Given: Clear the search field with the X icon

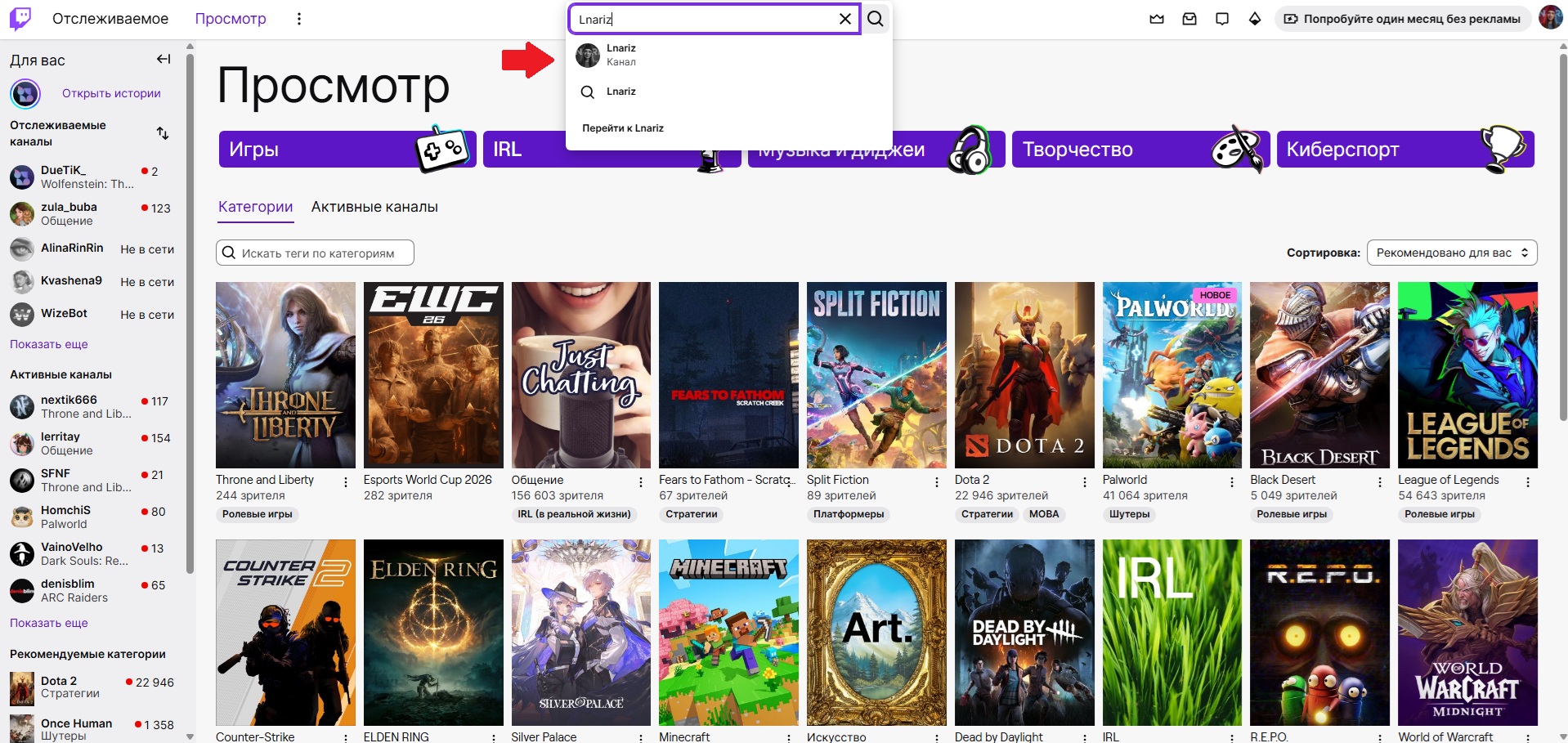Looking at the screenshot, I should pos(845,19).
